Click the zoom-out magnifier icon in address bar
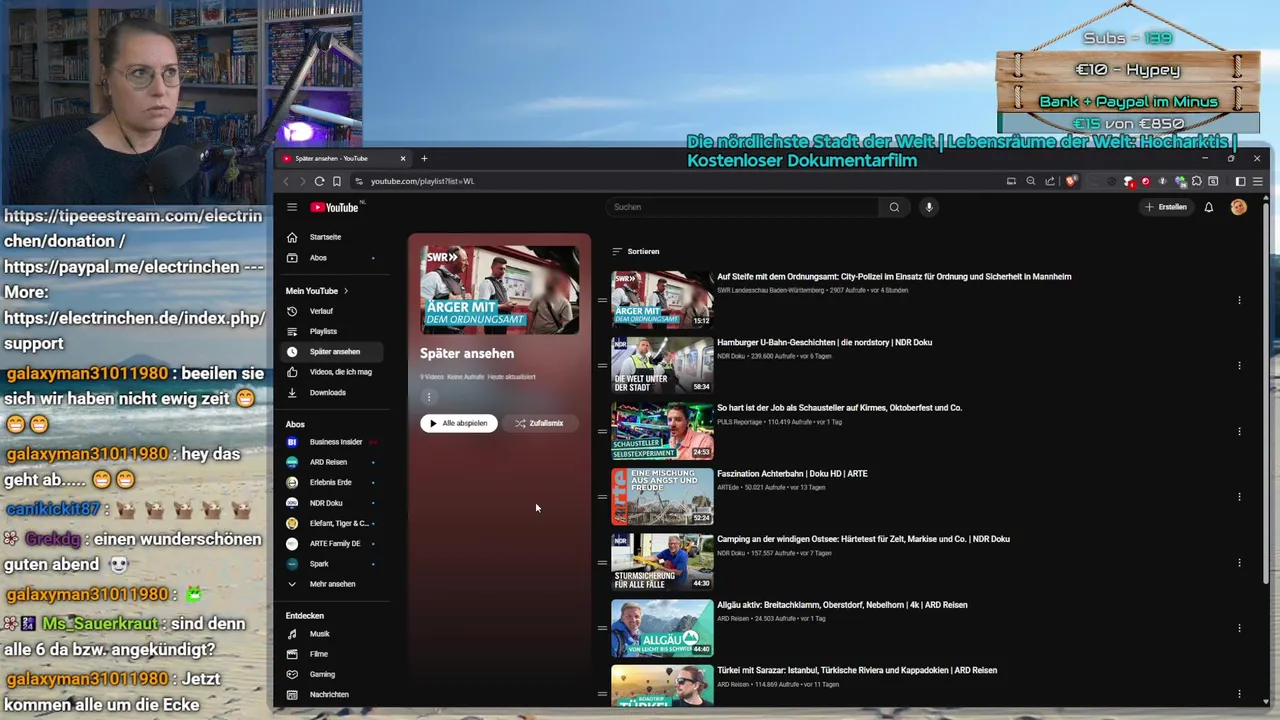1280x720 pixels. coord(1030,181)
